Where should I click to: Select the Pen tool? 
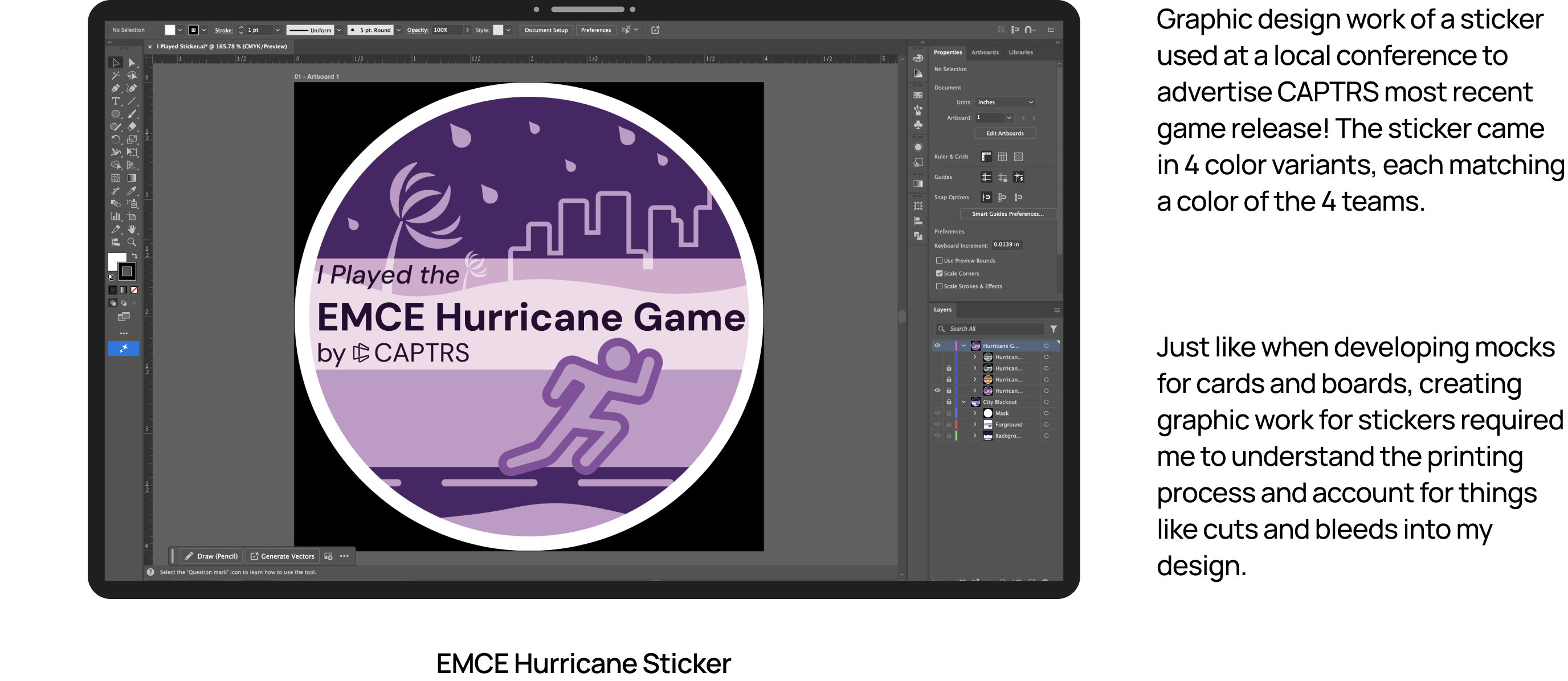click(x=115, y=88)
